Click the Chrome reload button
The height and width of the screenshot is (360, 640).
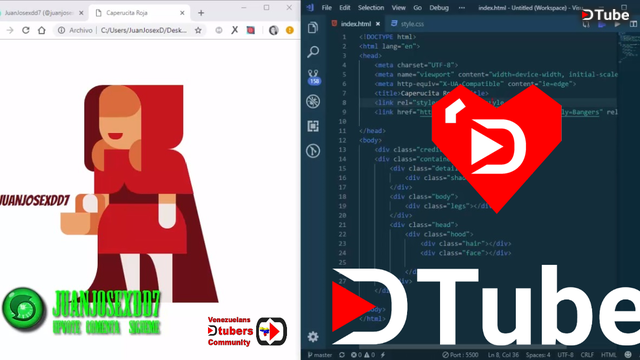pyautogui.click(x=26, y=30)
